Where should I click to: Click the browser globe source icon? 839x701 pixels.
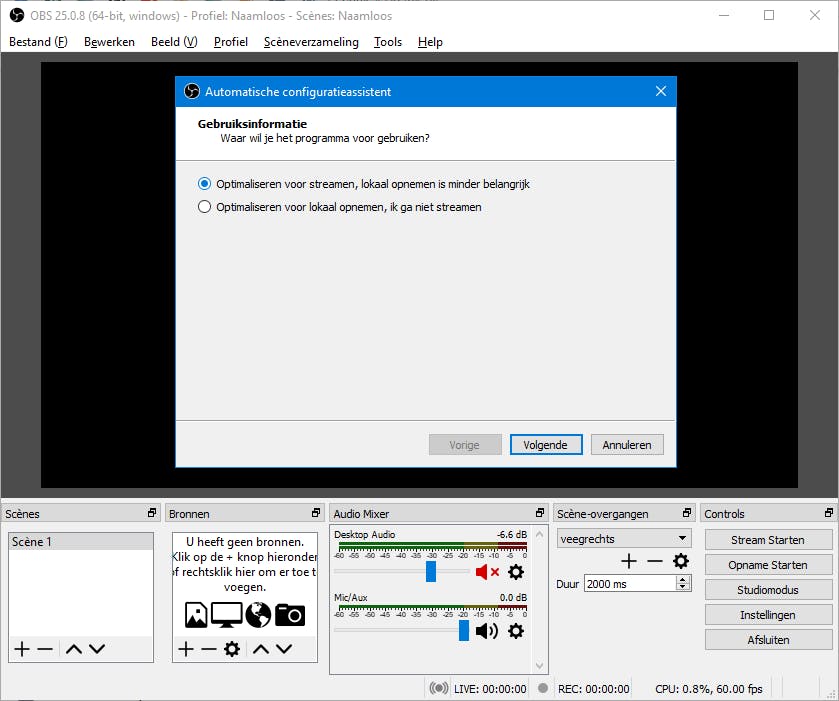pyautogui.click(x=258, y=615)
